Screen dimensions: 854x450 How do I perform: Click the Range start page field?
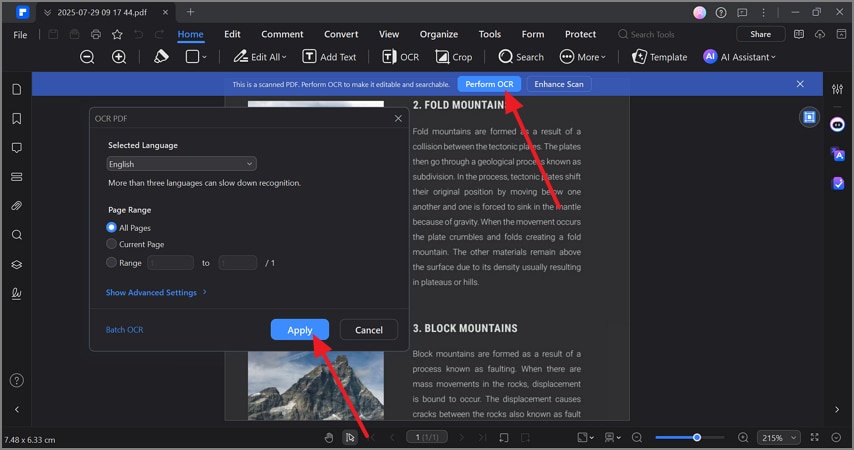pyautogui.click(x=170, y=263)
